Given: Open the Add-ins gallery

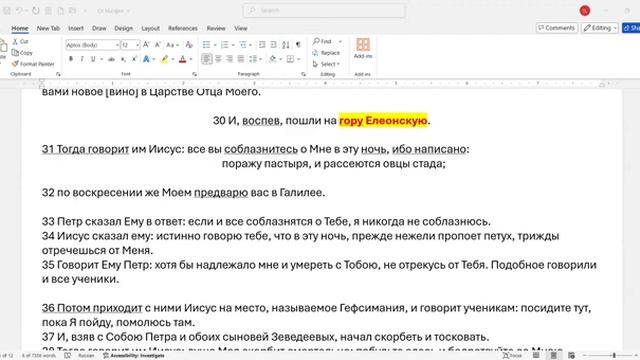Looking at the screenshot, I should coord(363,48).
